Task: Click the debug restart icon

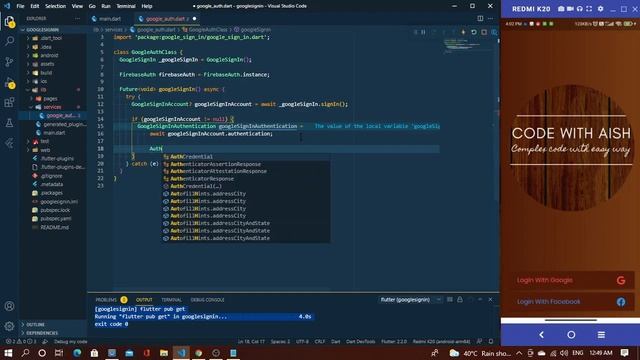Action: tap(473, 32)
